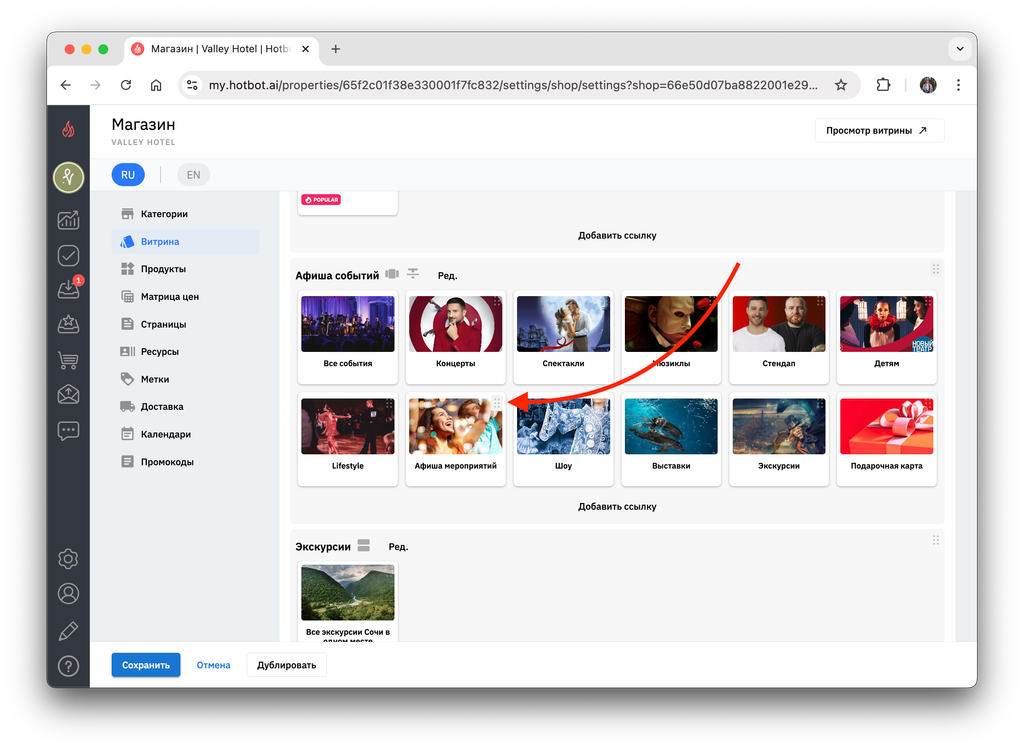Screen dimensions: 1024x750
Task: Open Продукты in the shop menu
Action: tap(185, 269)
